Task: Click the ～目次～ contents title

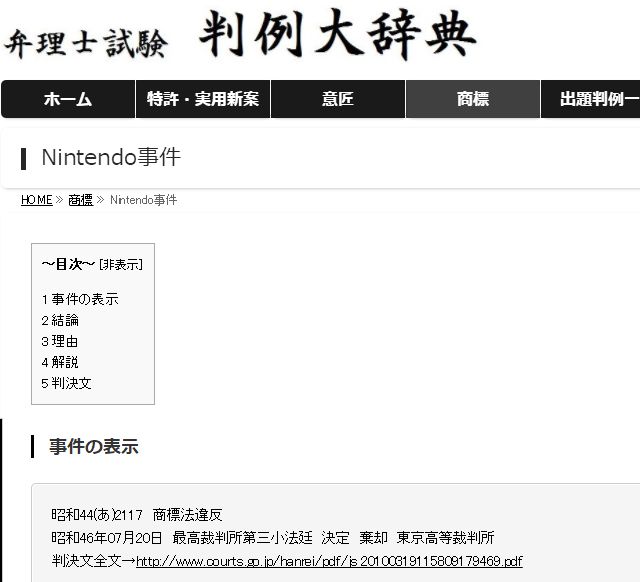Action: pos(68,264)
